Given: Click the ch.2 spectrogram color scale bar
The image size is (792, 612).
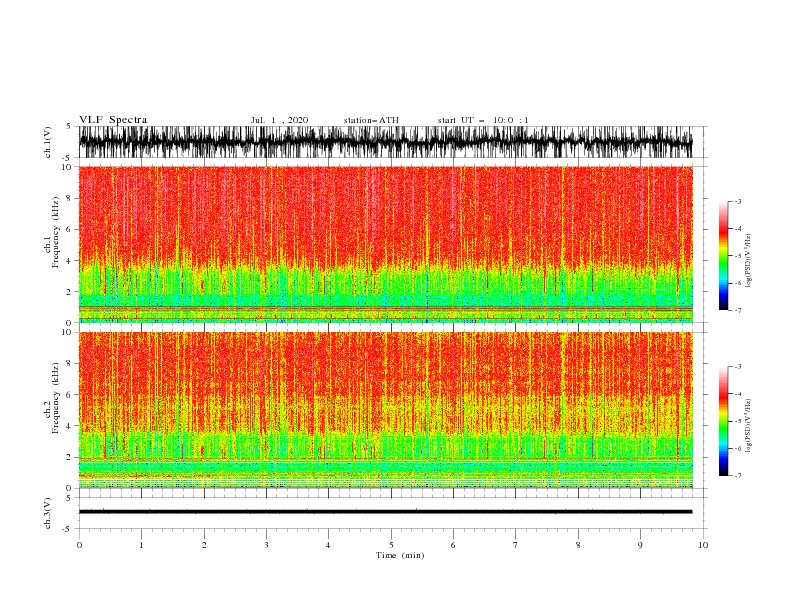Looking at the screenshot, I should 723,421.
